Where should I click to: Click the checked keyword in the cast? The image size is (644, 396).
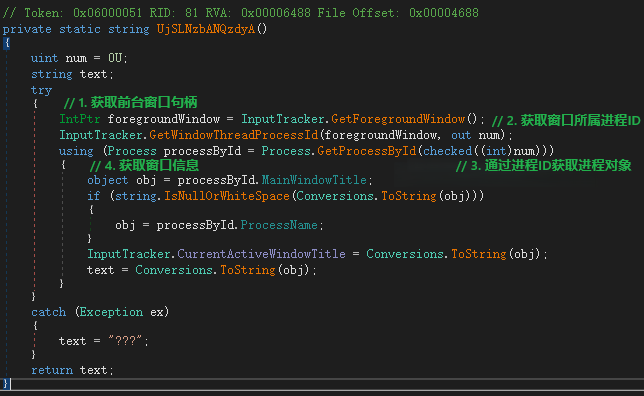pos(448,151)
